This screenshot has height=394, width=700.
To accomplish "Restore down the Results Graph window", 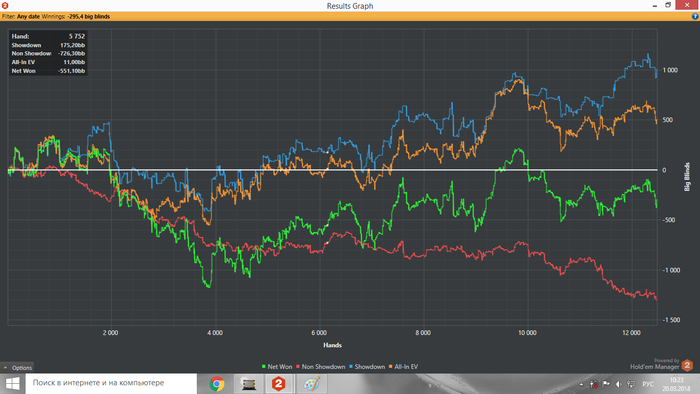I will 668,5.
